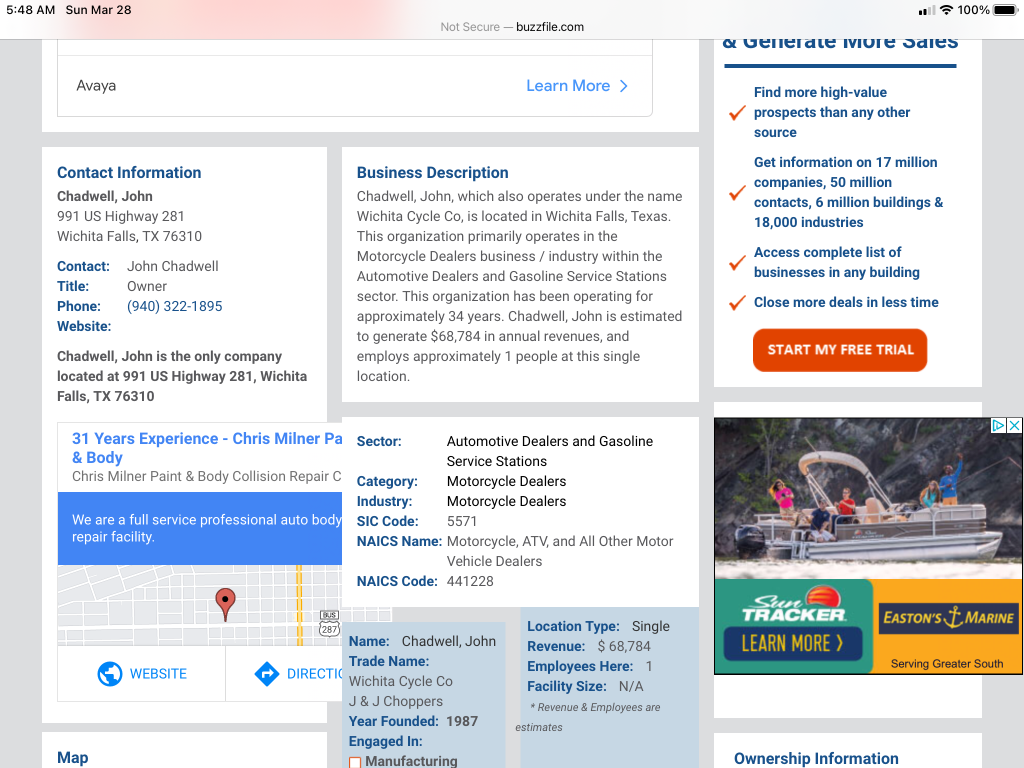Click the Ownership Information heading
Screen dimensions: 1024x768
point(816,758)
